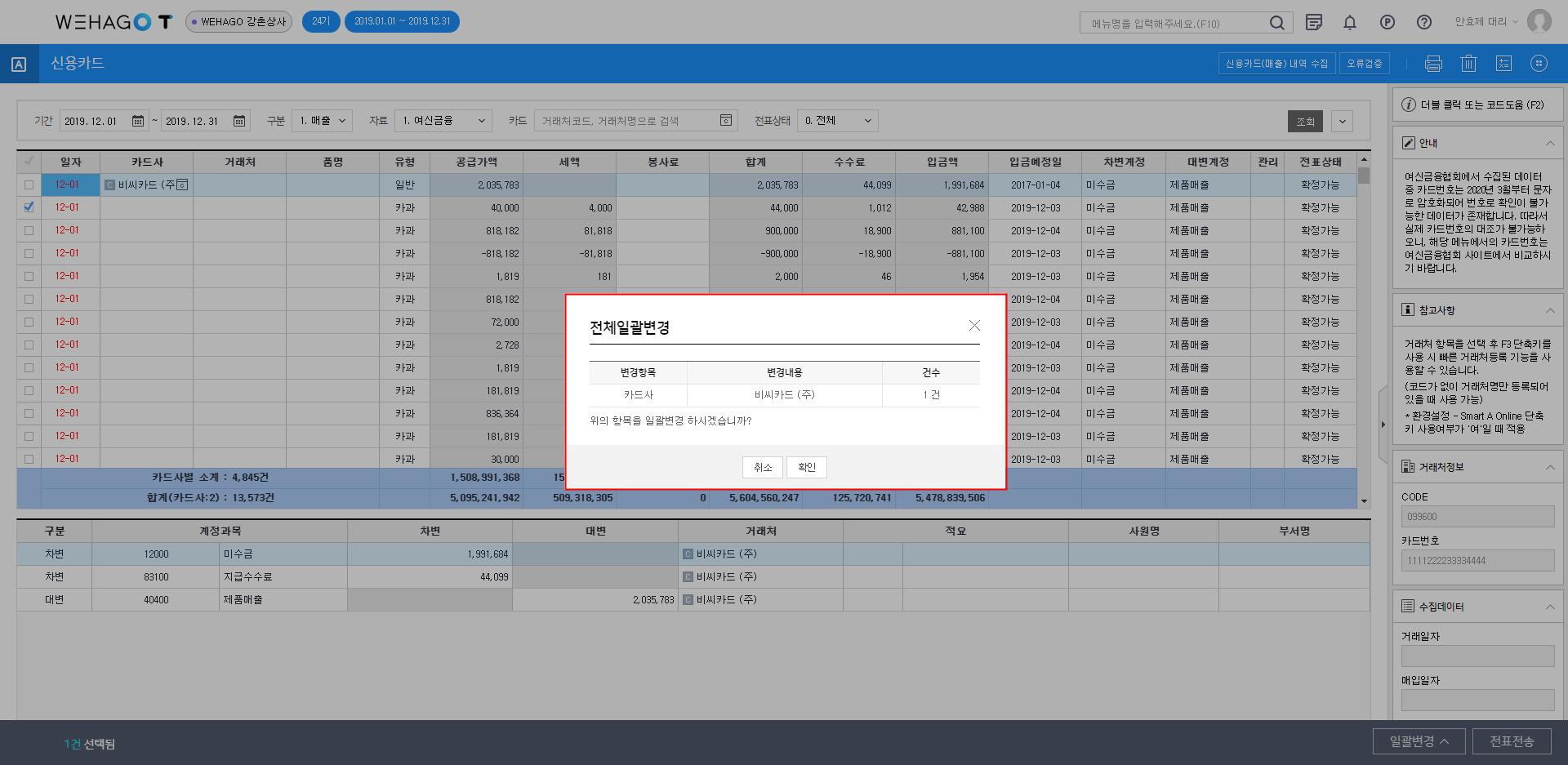Open the notification bell
Image resolution: width=1568 pixels, height=765 pixels.
tap(1350, 23)
